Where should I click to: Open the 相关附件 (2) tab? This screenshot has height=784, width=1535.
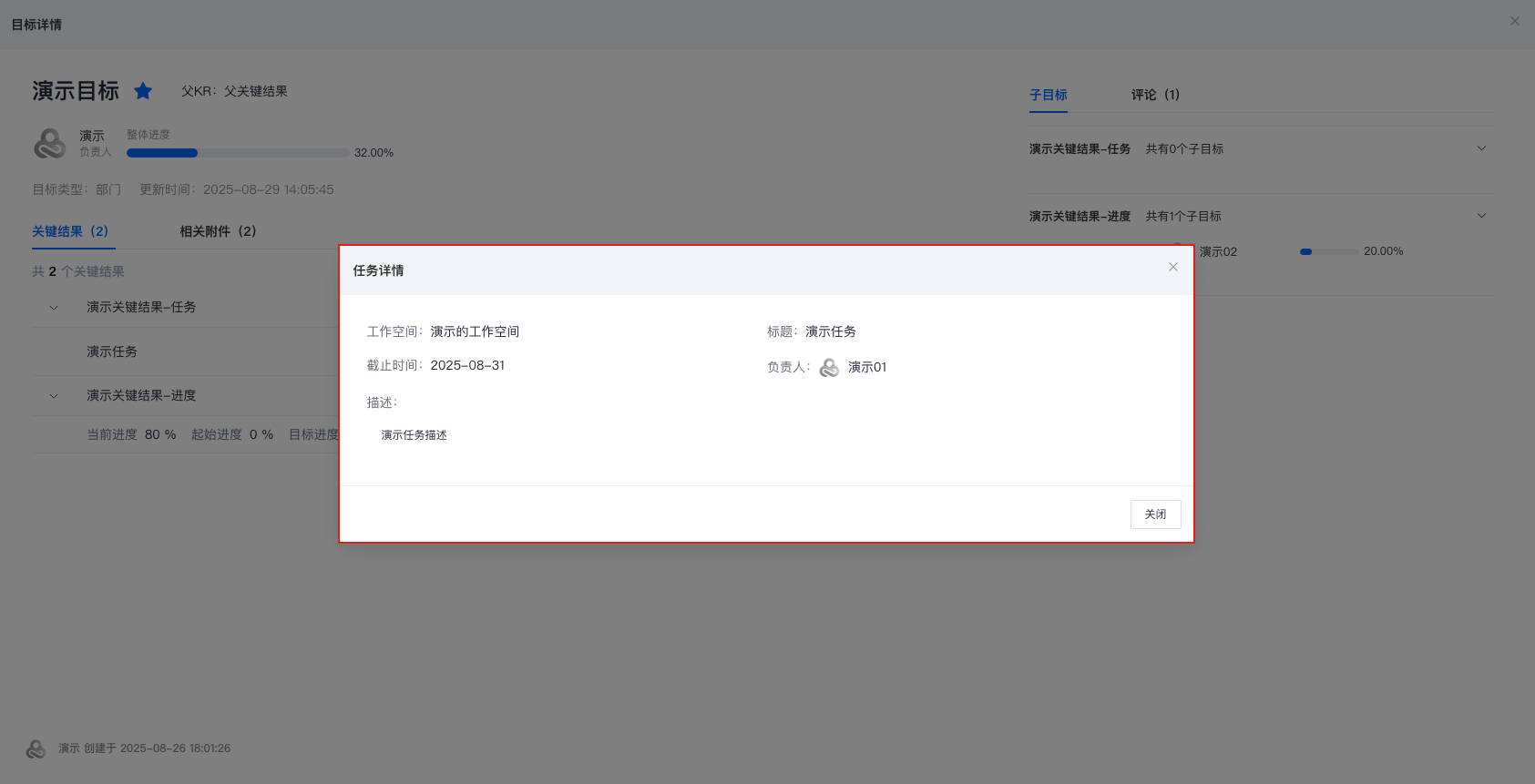point(218,231)
